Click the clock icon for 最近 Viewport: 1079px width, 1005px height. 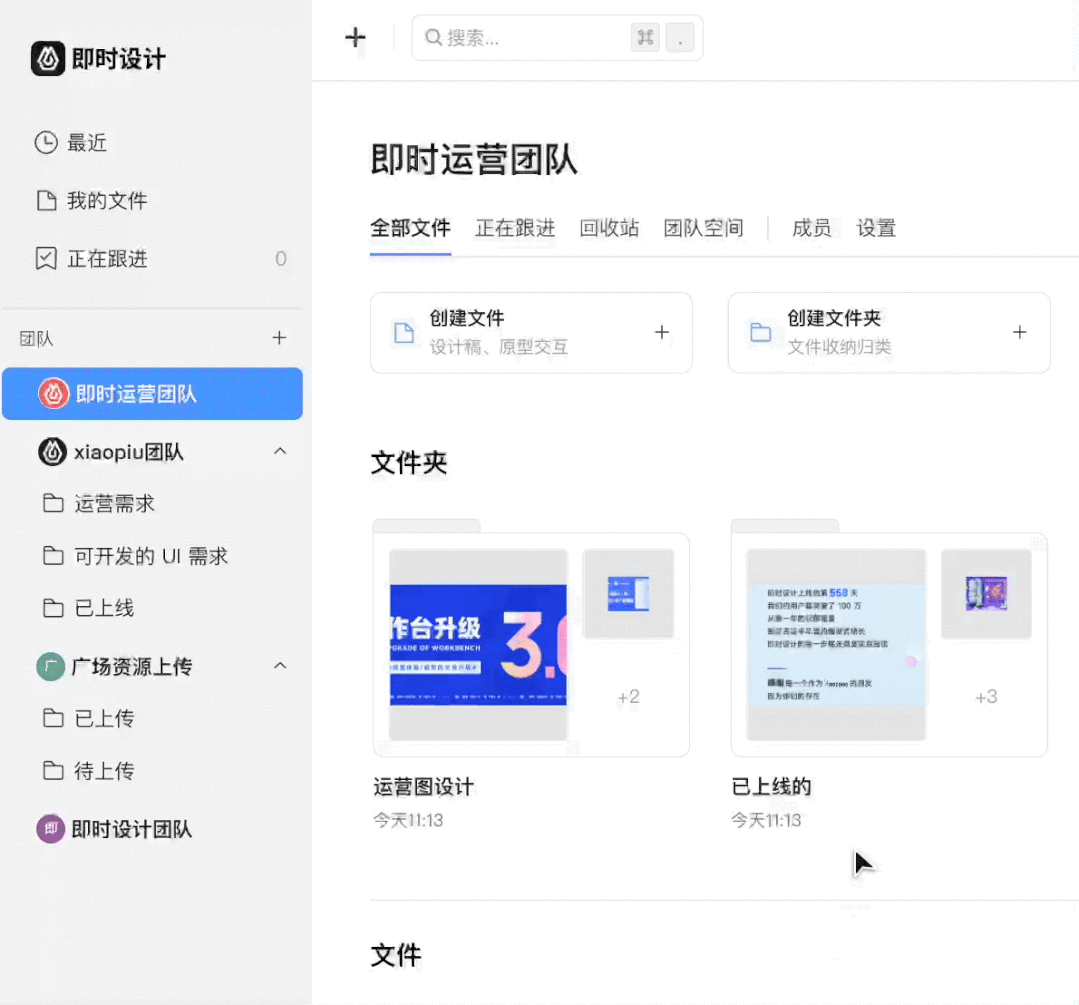point(46,142)
